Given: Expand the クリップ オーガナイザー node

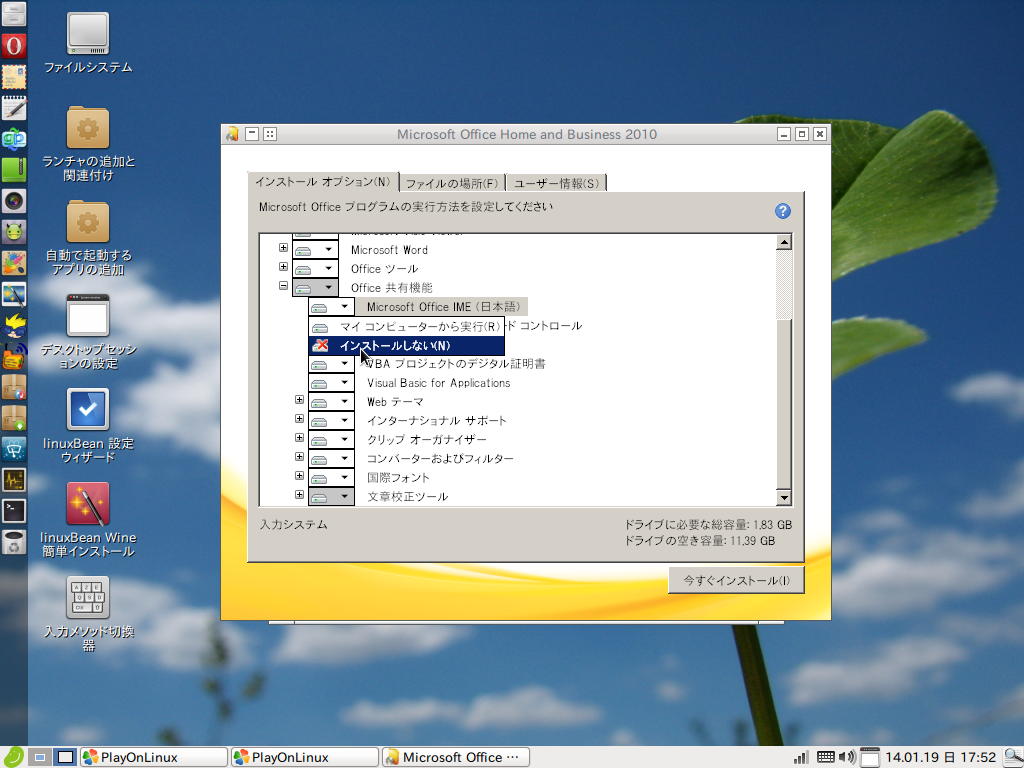Looking at the screenshot, I should 299,438.
